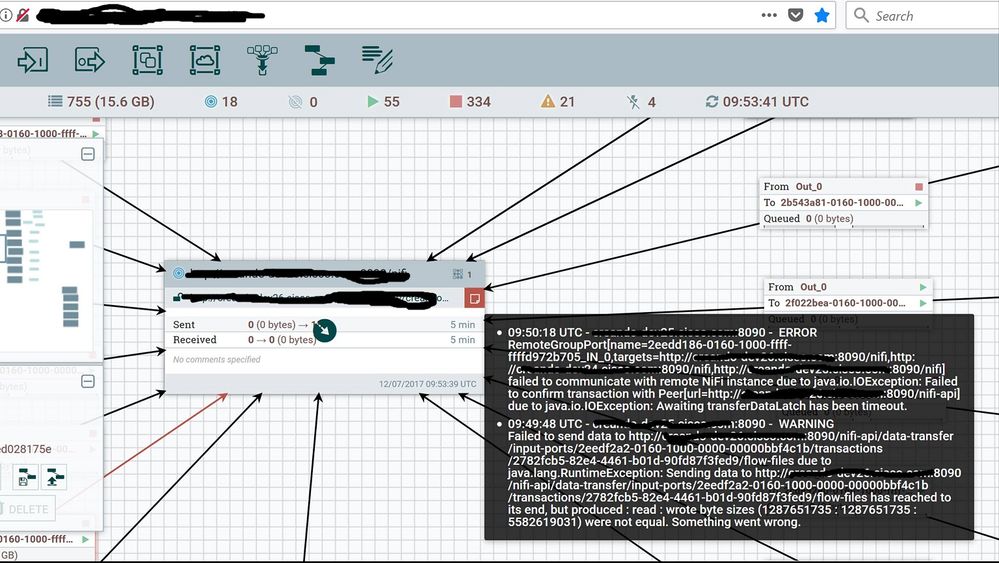Viewport: 999px width, 563px height.
Task: Click the From Out_0 label with red stop icon
Action: pyautogui.click(x=793, y=187)
